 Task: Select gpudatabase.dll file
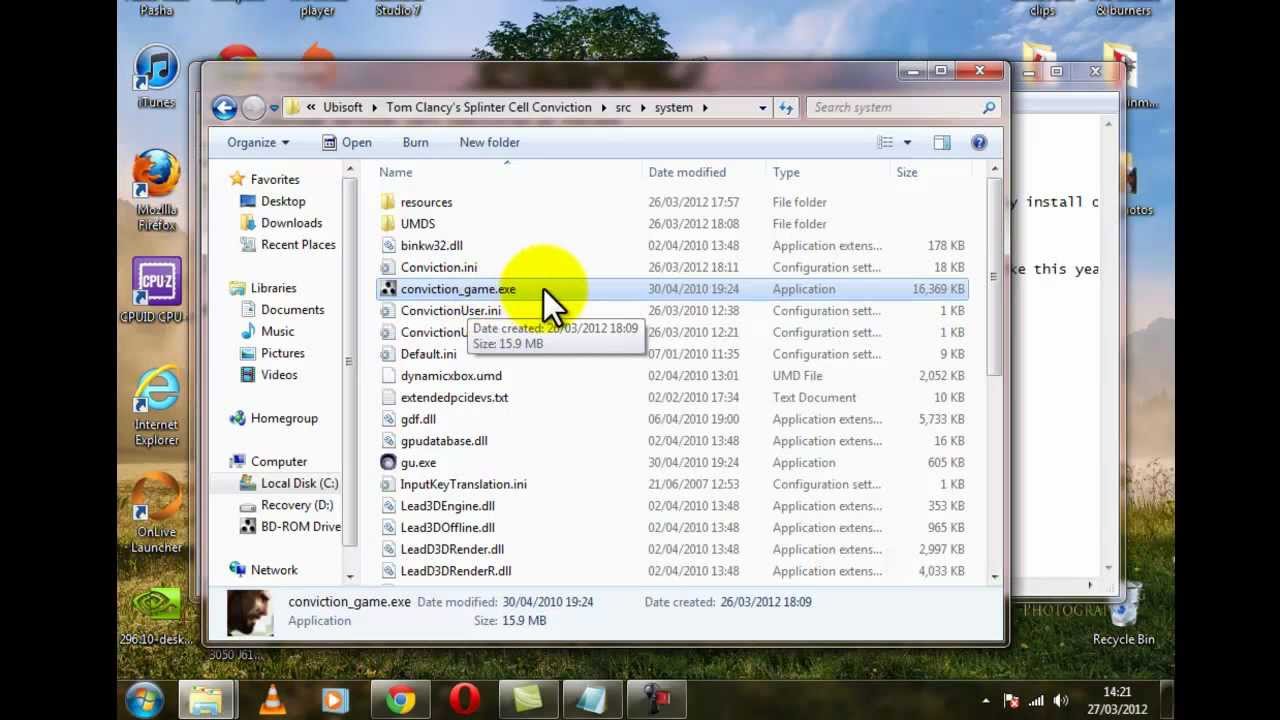[443, 441]
